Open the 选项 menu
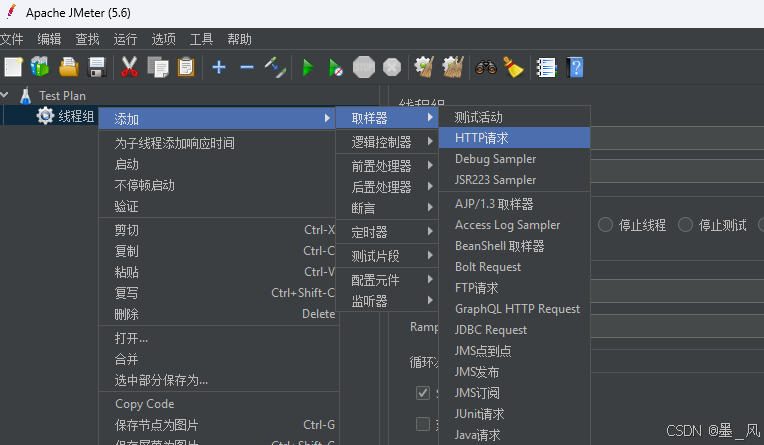Screen dimensions: 764x445 (x=163, y=39)
